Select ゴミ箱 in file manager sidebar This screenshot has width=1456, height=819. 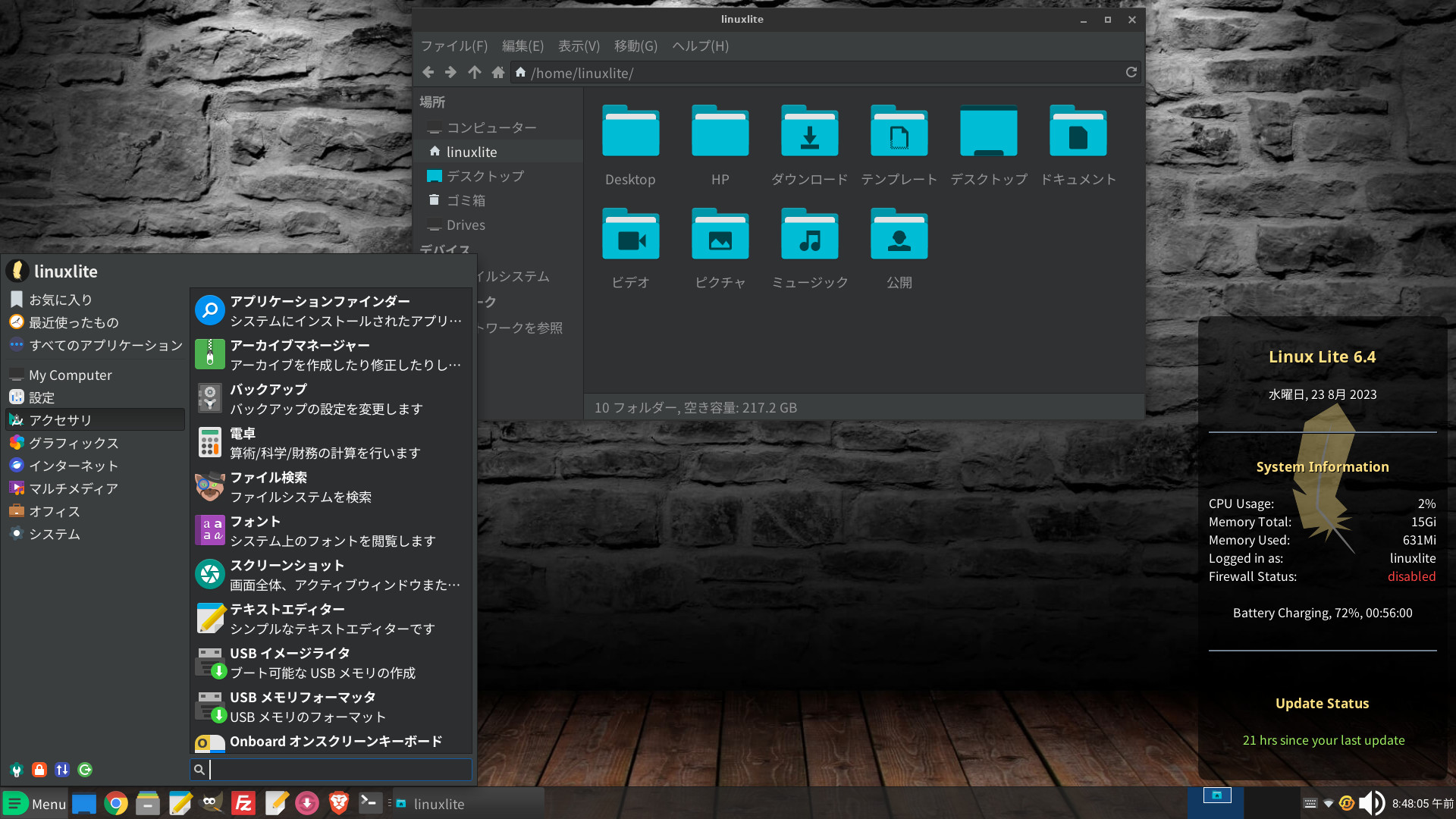pyautogui.click(x=498, y=200)
